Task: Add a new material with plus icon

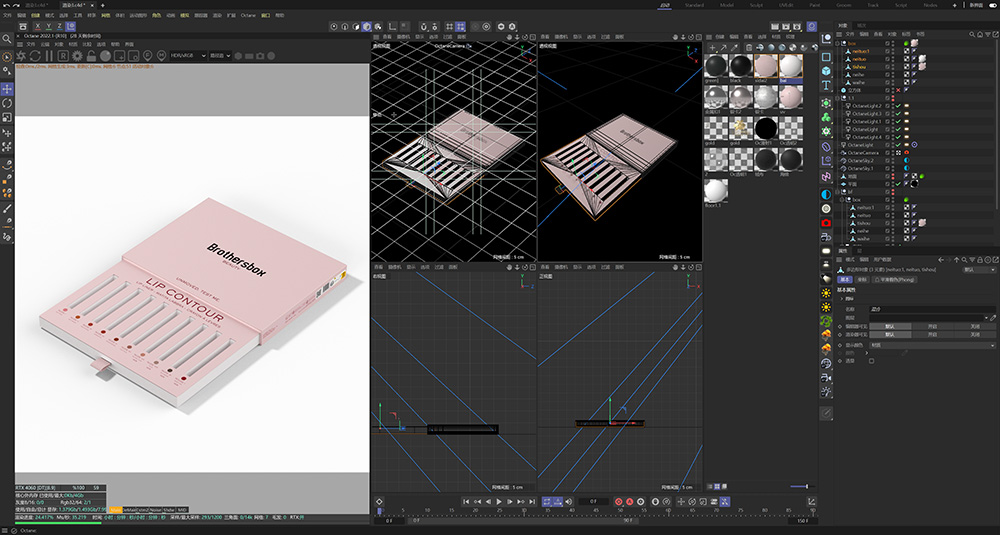Action: pos(713,48)
